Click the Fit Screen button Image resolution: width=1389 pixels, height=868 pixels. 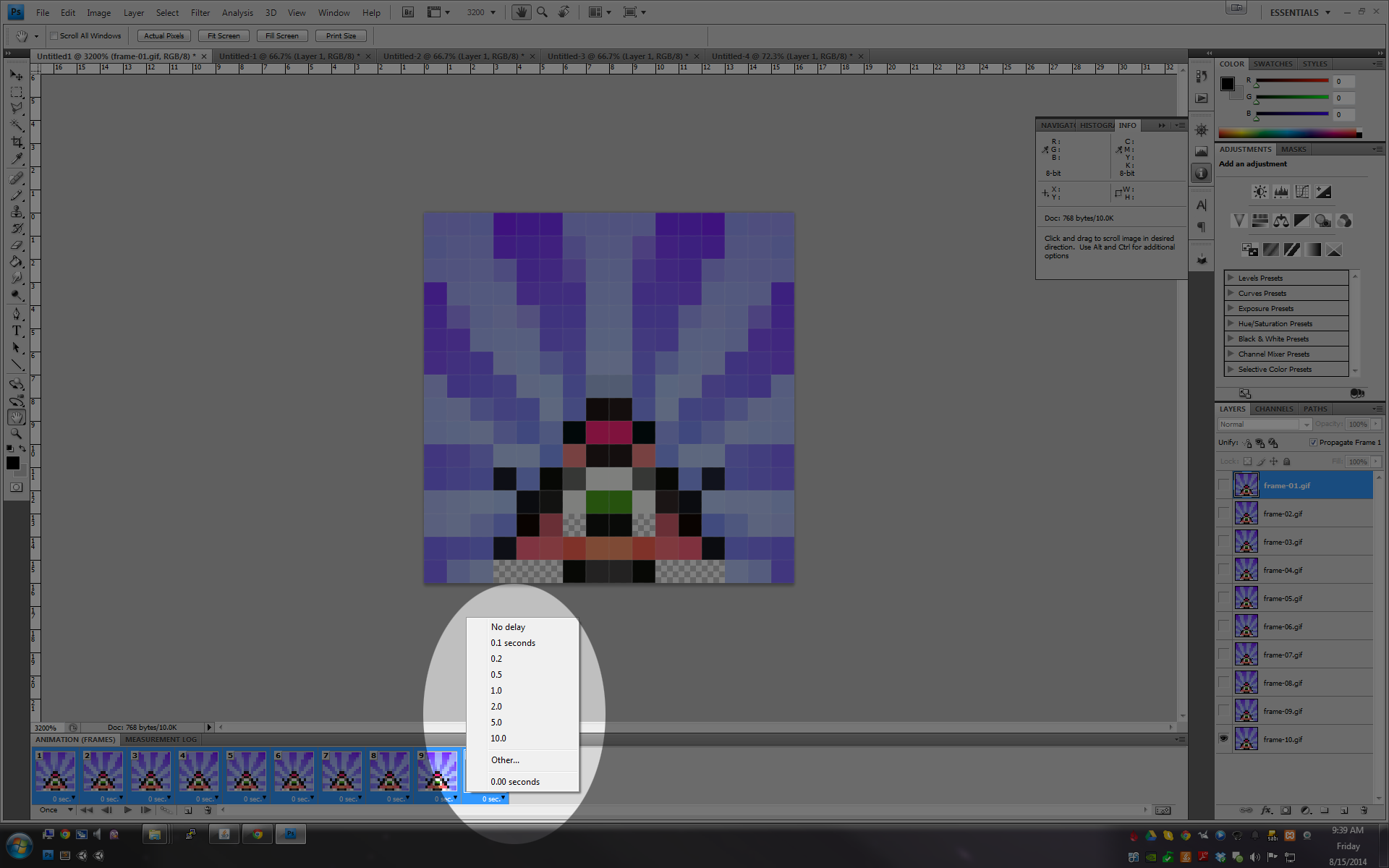tap(224, 35)
